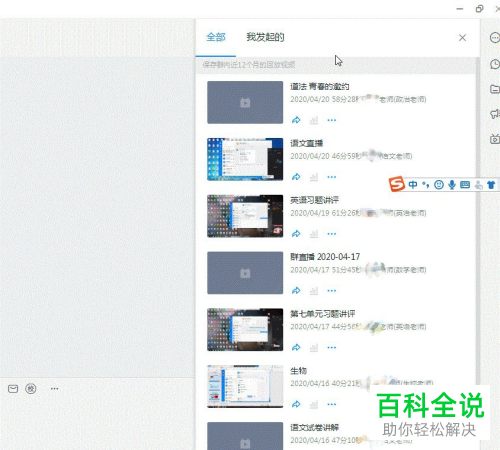Viewport: 500px width, 450px height.
Task: Open the 道法 青春的邀约 title
Action: click(320, 87)
